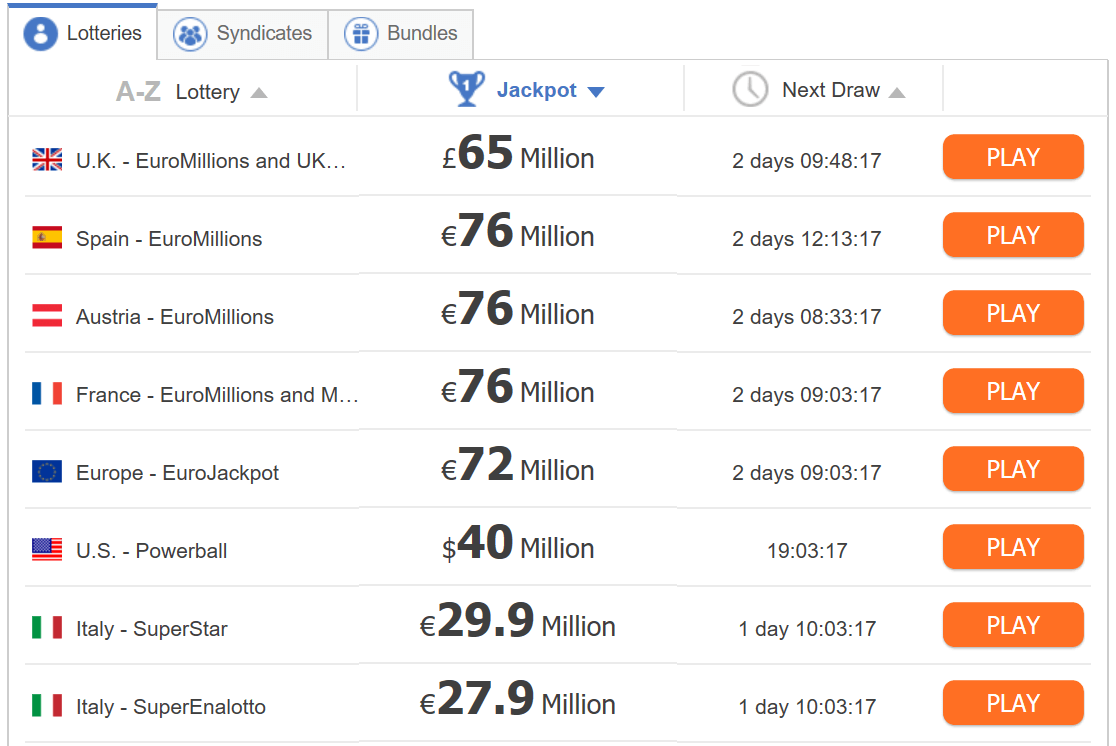
Task: Select the France EuroMillions €76 Million jackpot
Action: 518,392
